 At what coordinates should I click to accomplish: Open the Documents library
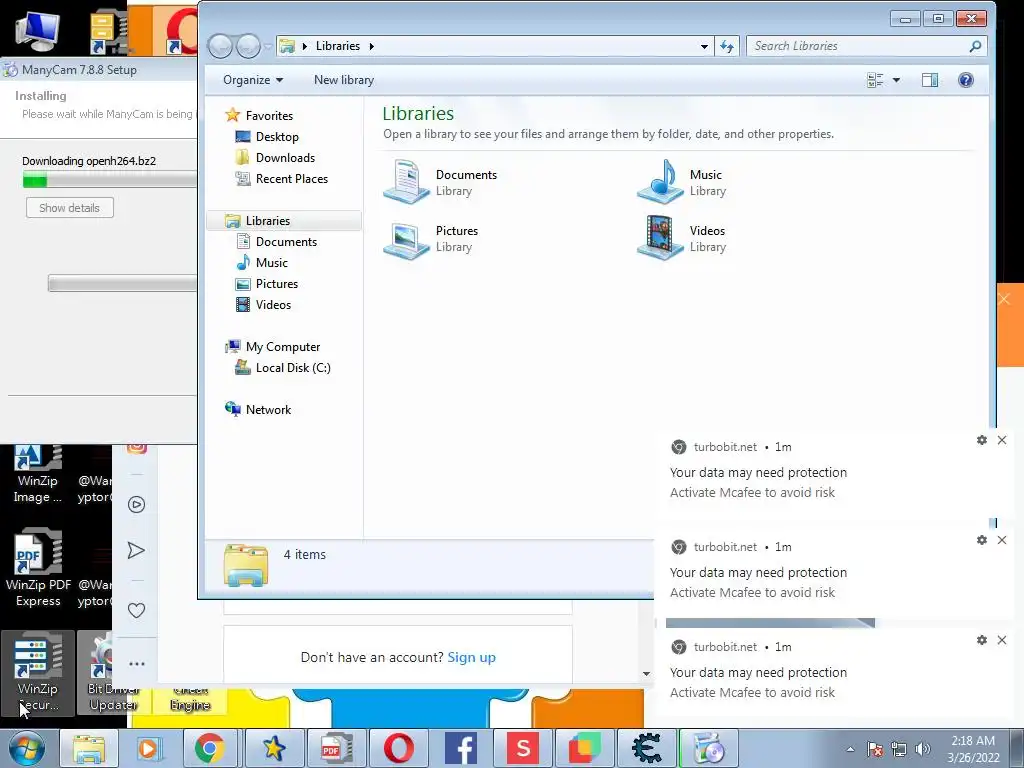click(441, 182)
